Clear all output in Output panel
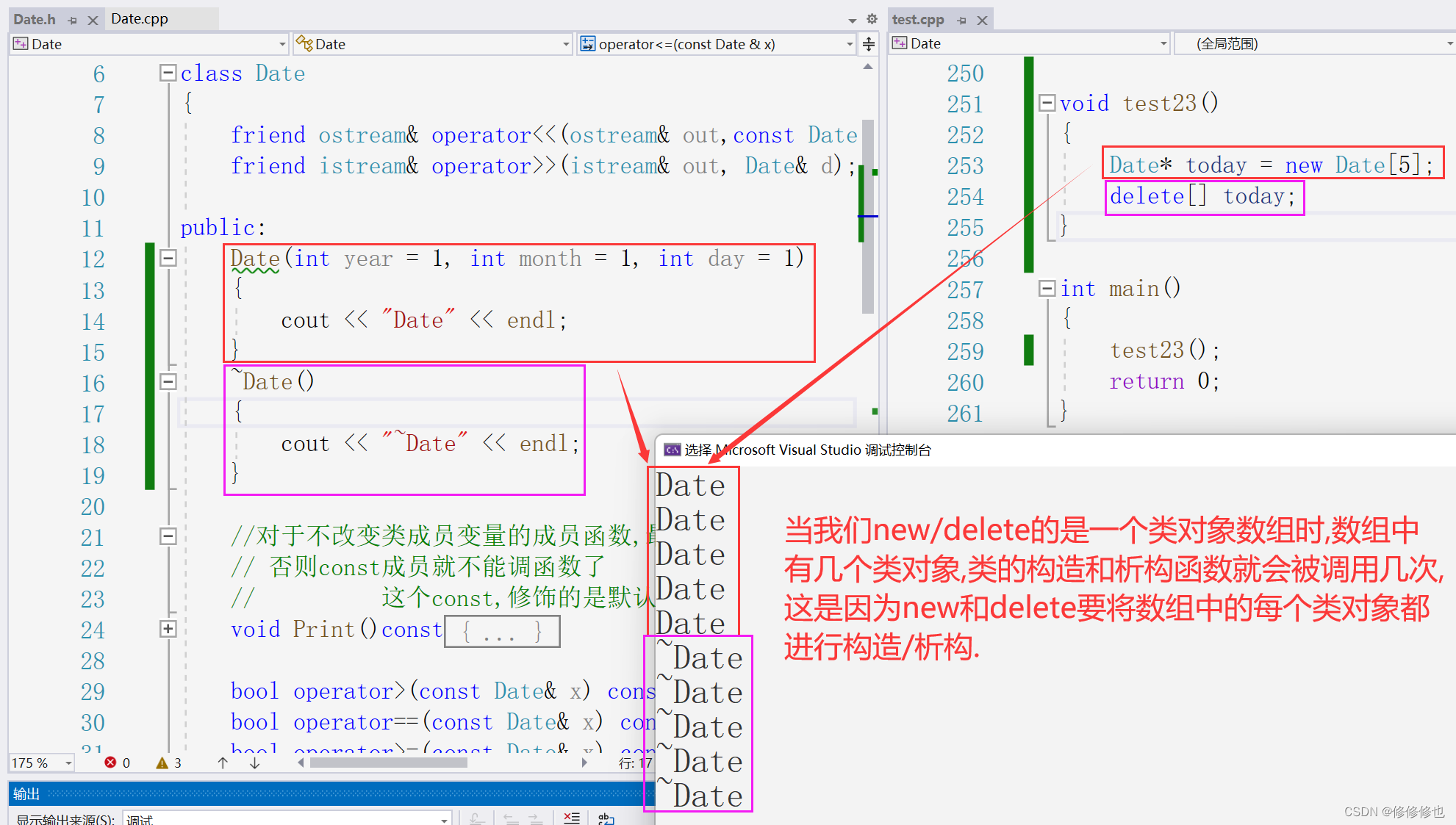This screenshot has height=825, width=1456. click(x=571, y=818)
